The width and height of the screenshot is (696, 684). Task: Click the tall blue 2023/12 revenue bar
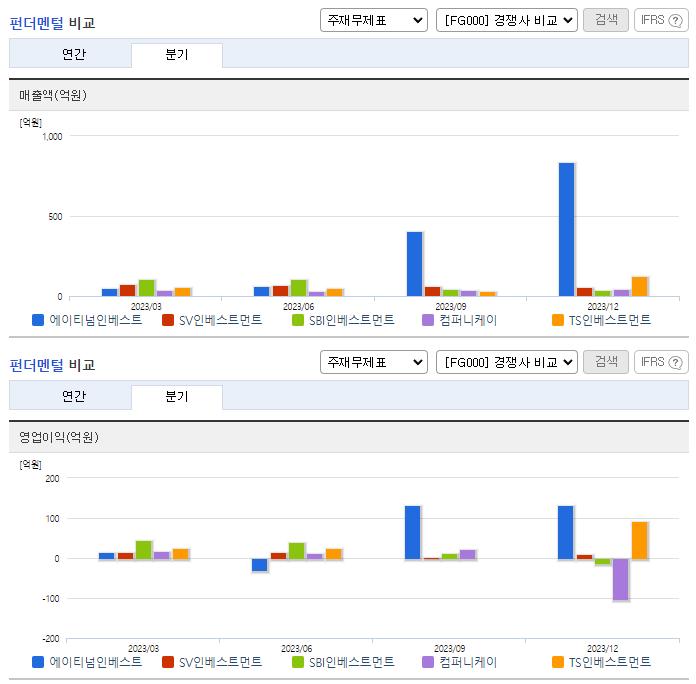(x=566, y=229)
